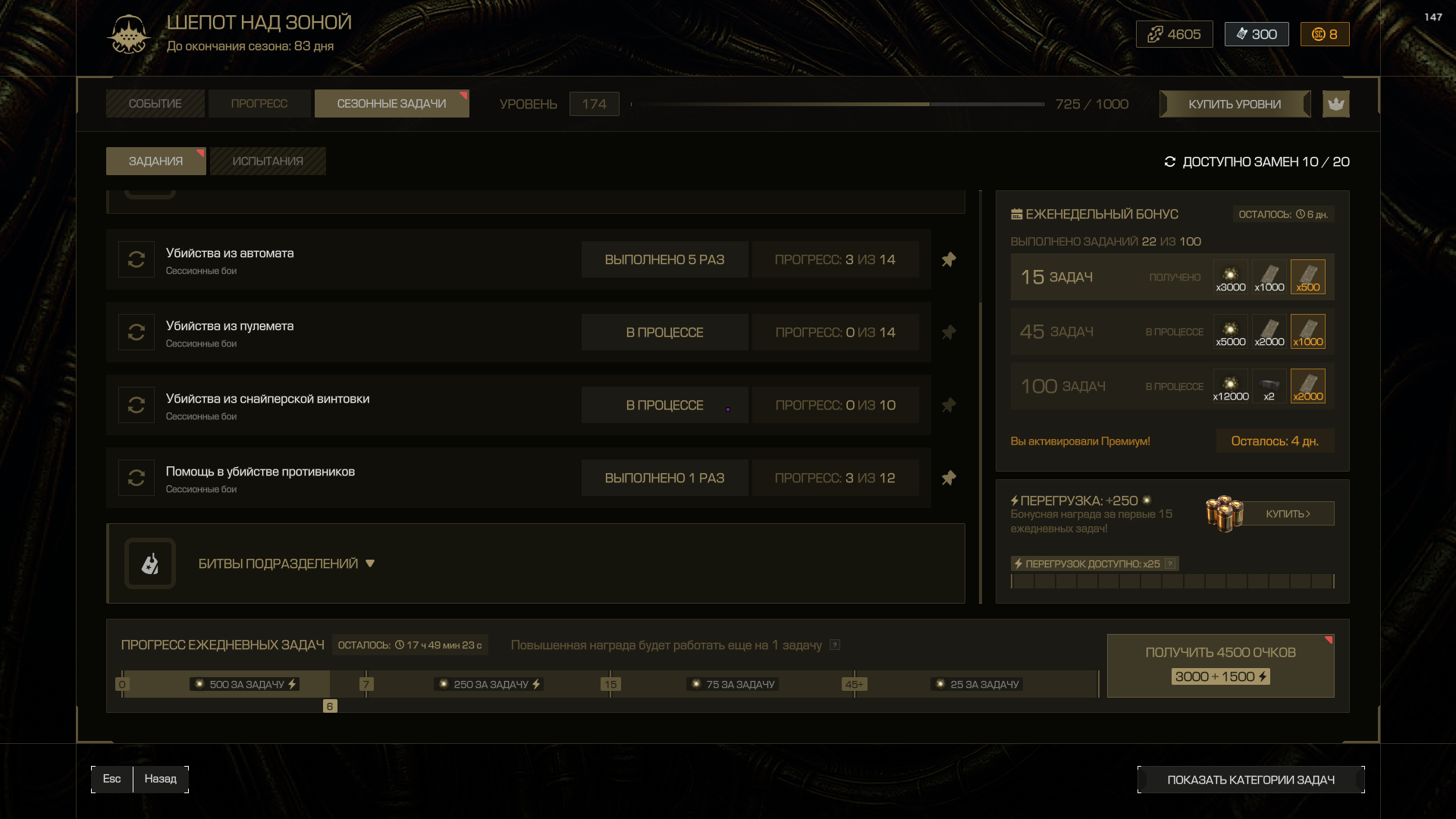Click the crown premium icon
1456x819 pixels.
[1336, 104]
